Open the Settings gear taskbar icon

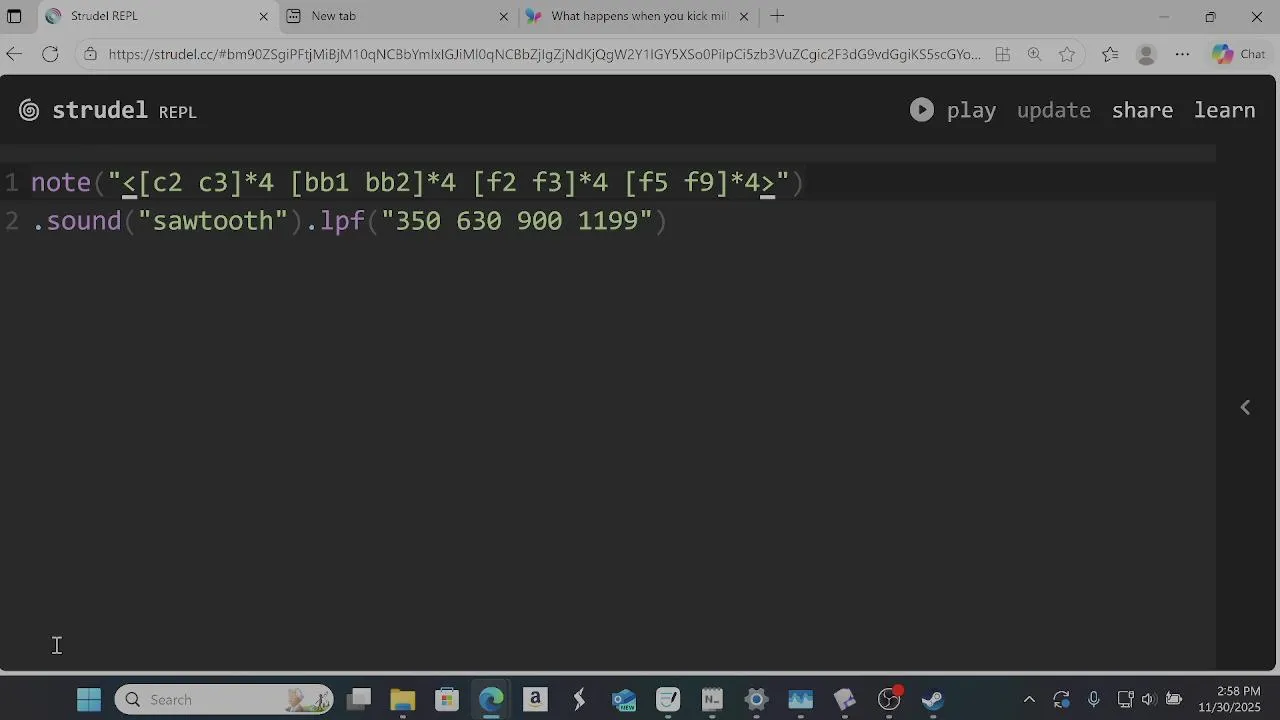tap(756, 700)
